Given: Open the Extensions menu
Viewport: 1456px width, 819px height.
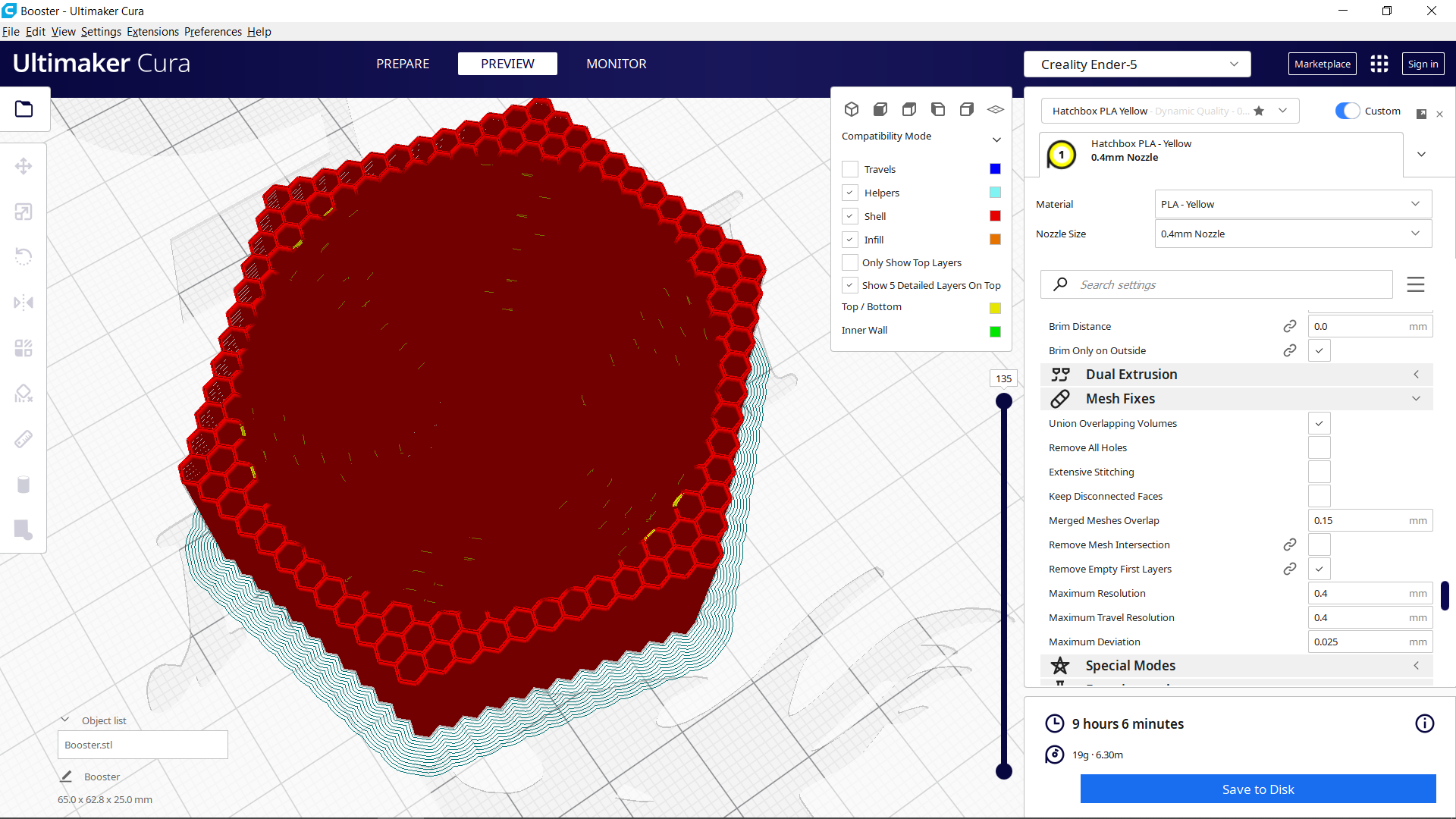Looking at the screenshot, I should click(152, 31).
